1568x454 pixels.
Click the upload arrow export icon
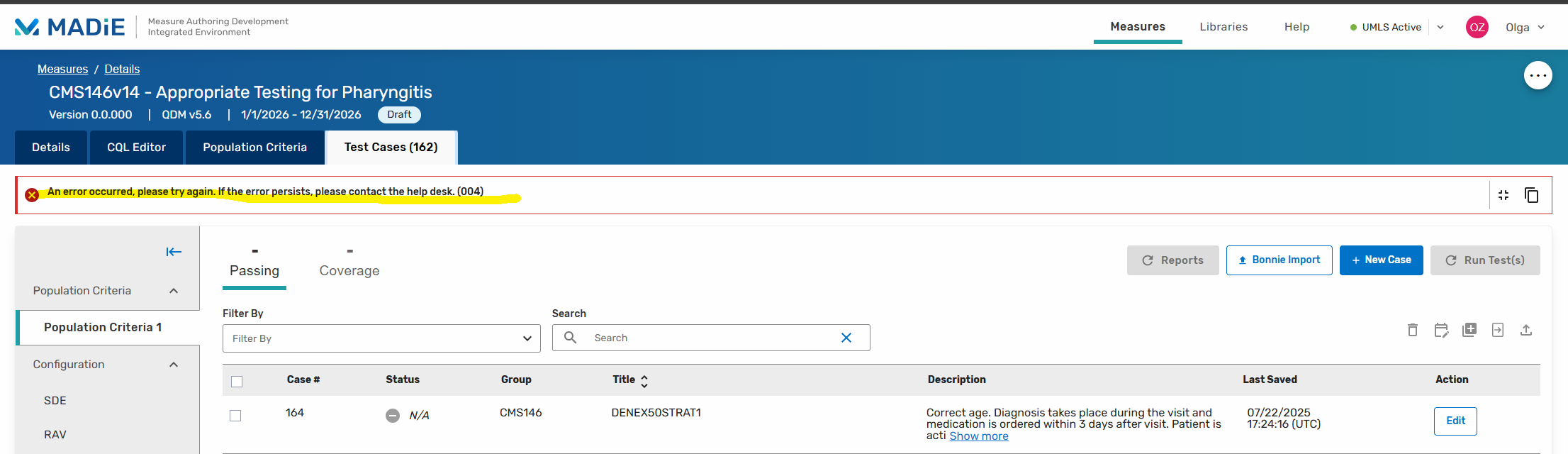tap(1526, 330)
